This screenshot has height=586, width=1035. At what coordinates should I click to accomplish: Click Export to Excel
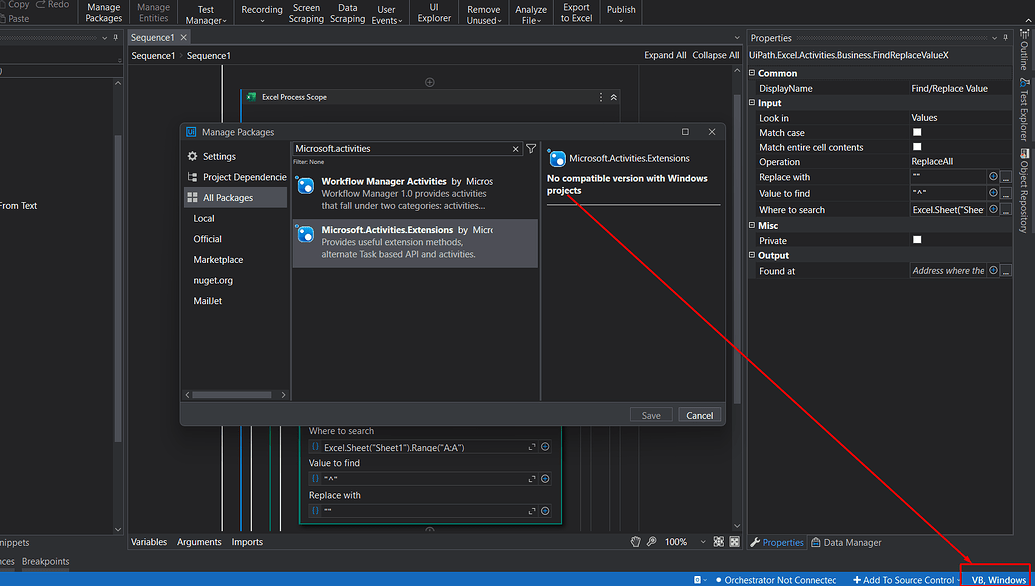click(577, 12)
